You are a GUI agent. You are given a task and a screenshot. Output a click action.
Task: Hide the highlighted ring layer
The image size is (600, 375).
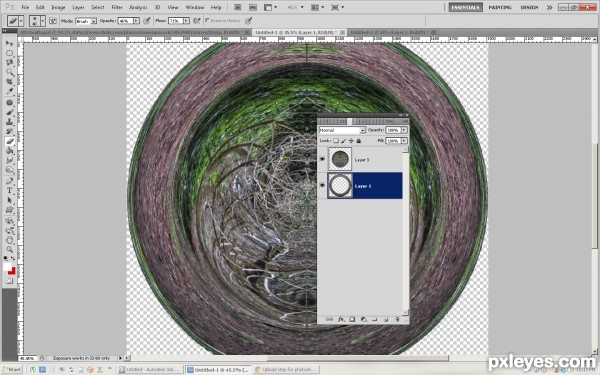[x=322, y=185]
